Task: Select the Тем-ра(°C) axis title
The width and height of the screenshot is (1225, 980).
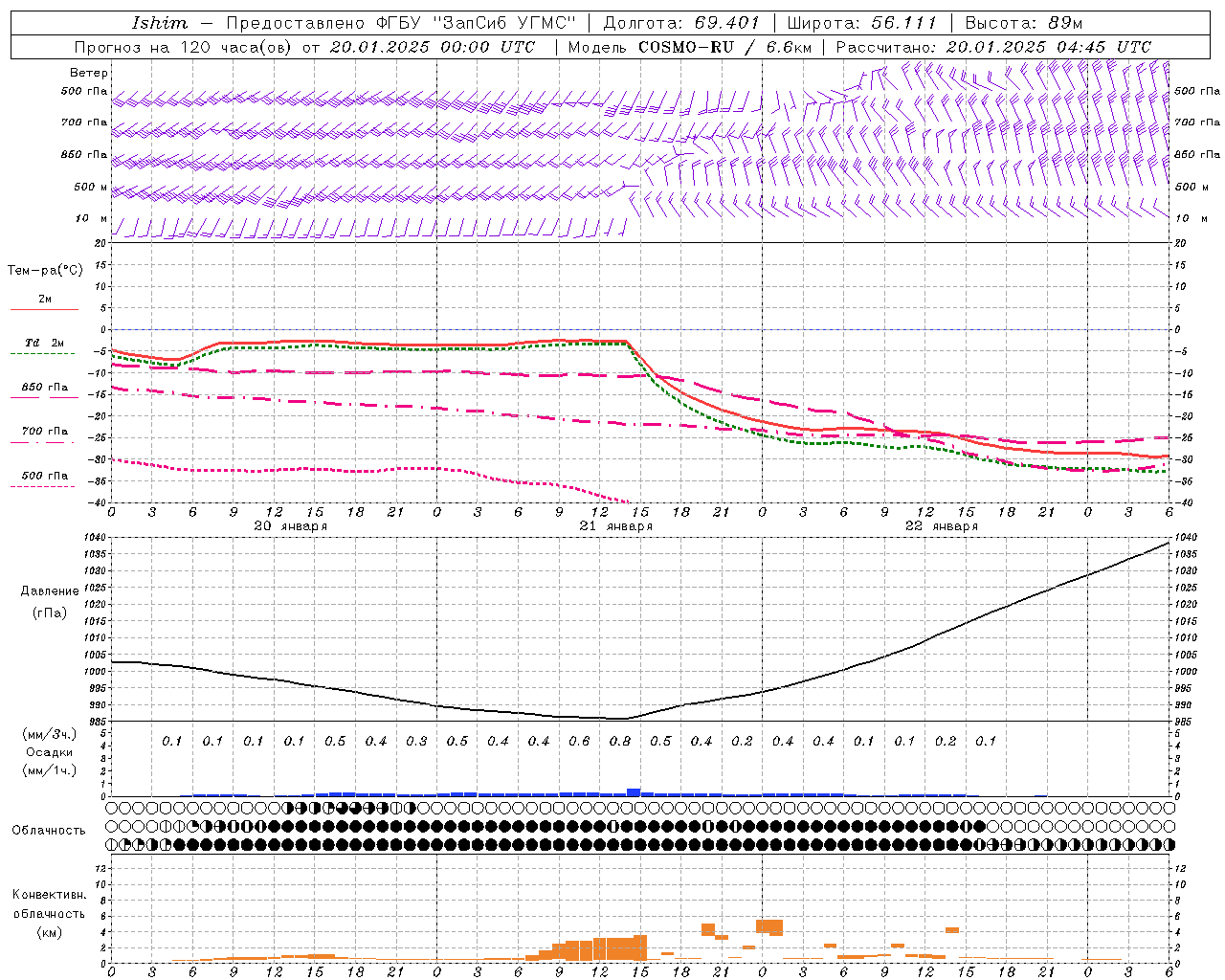Action: click(x=45, y=271)
